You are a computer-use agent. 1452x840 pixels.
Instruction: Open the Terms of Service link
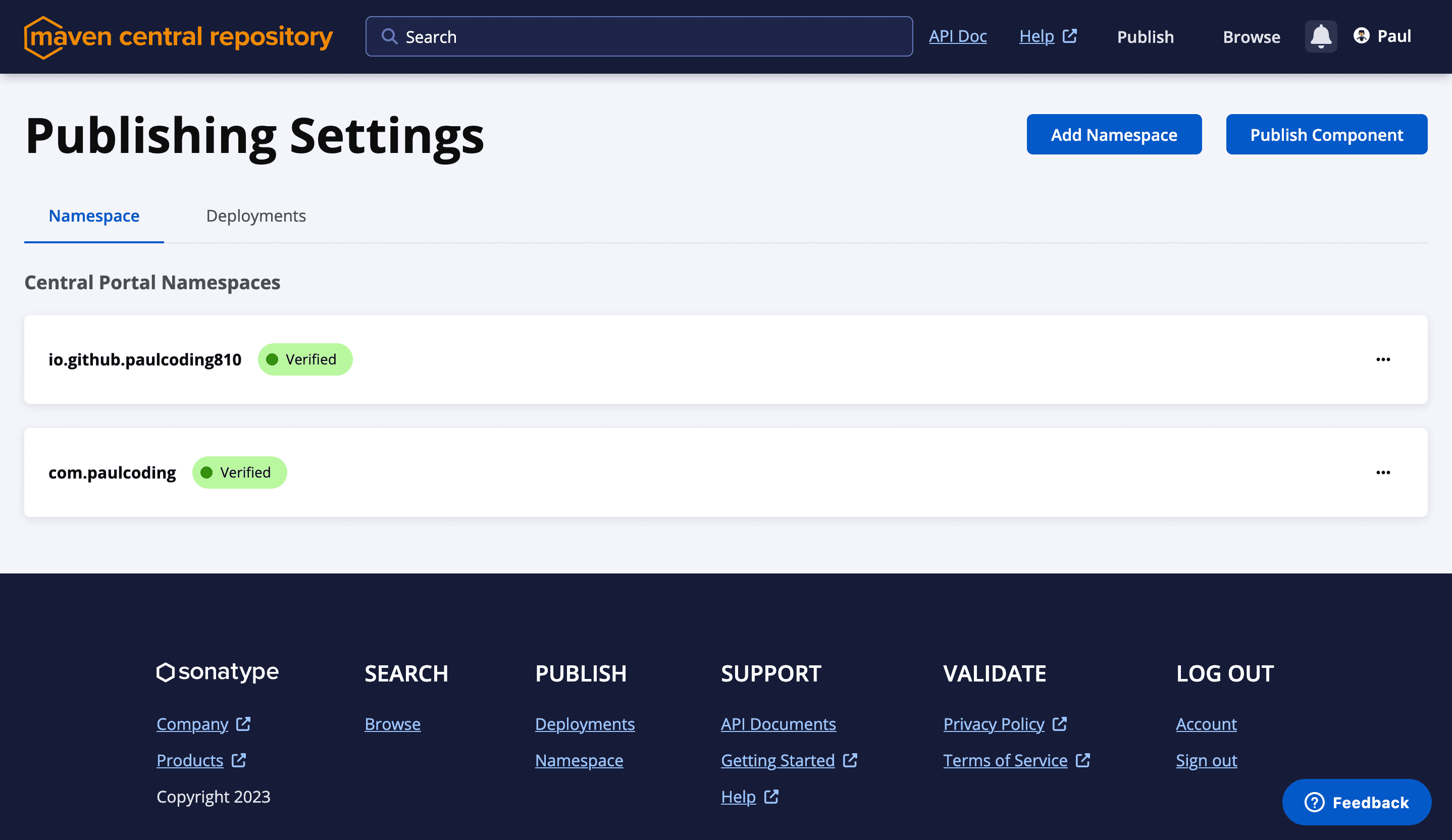[1006, 761]
